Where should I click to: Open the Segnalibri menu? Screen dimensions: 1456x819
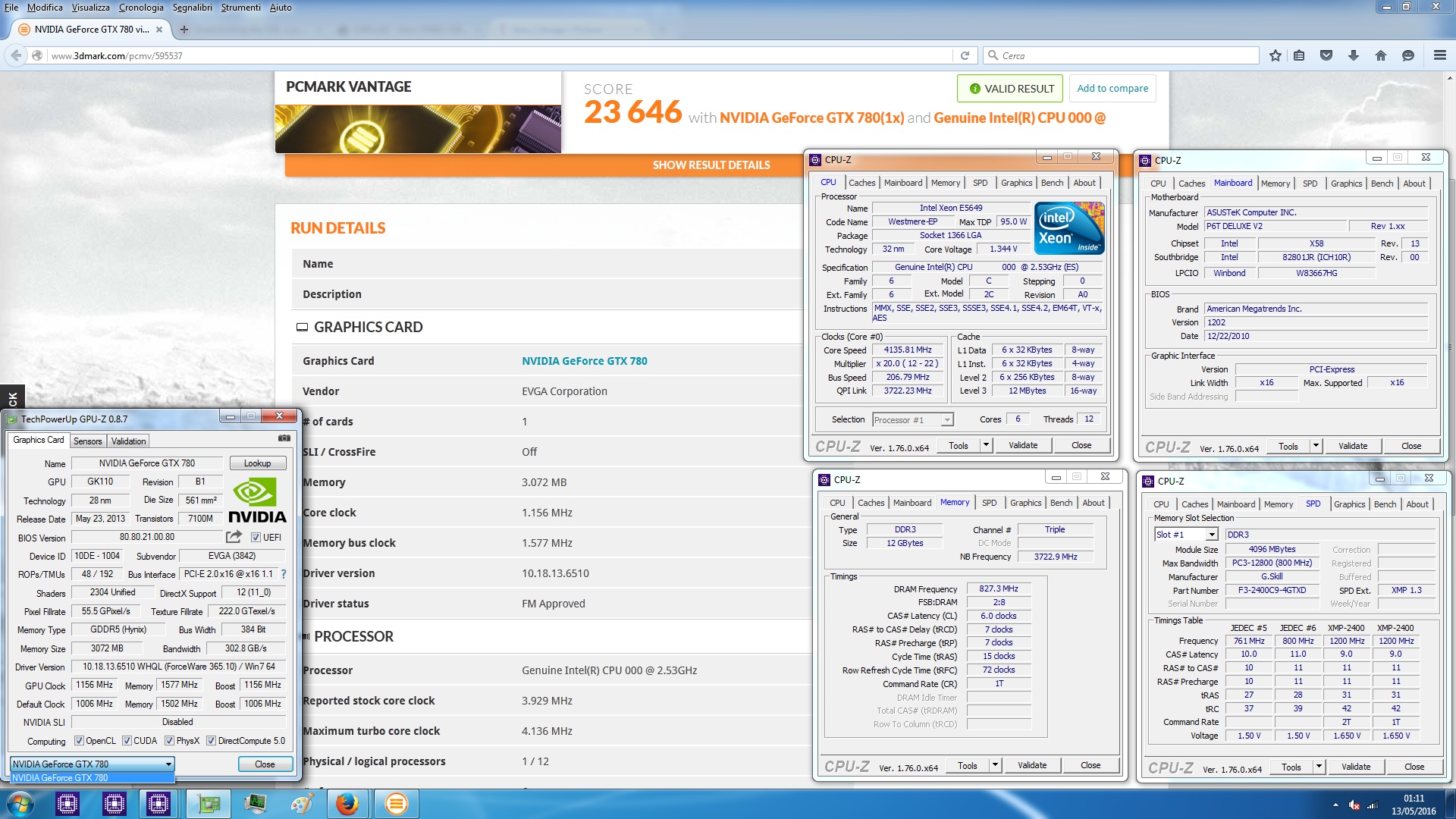tap(193, 8)
